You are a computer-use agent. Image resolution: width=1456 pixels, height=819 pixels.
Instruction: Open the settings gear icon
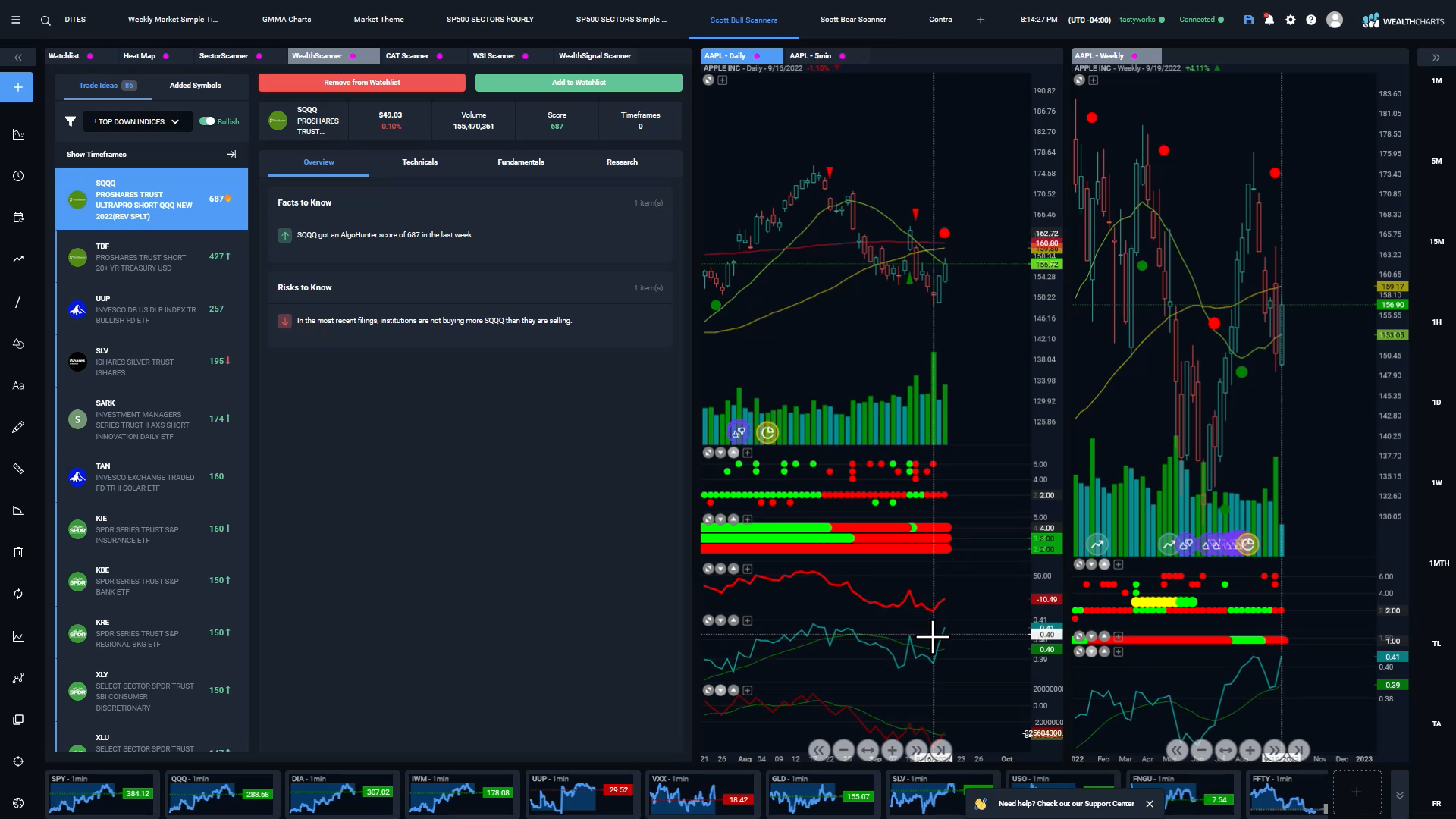pyautogui.click(x=1291, y=20)
